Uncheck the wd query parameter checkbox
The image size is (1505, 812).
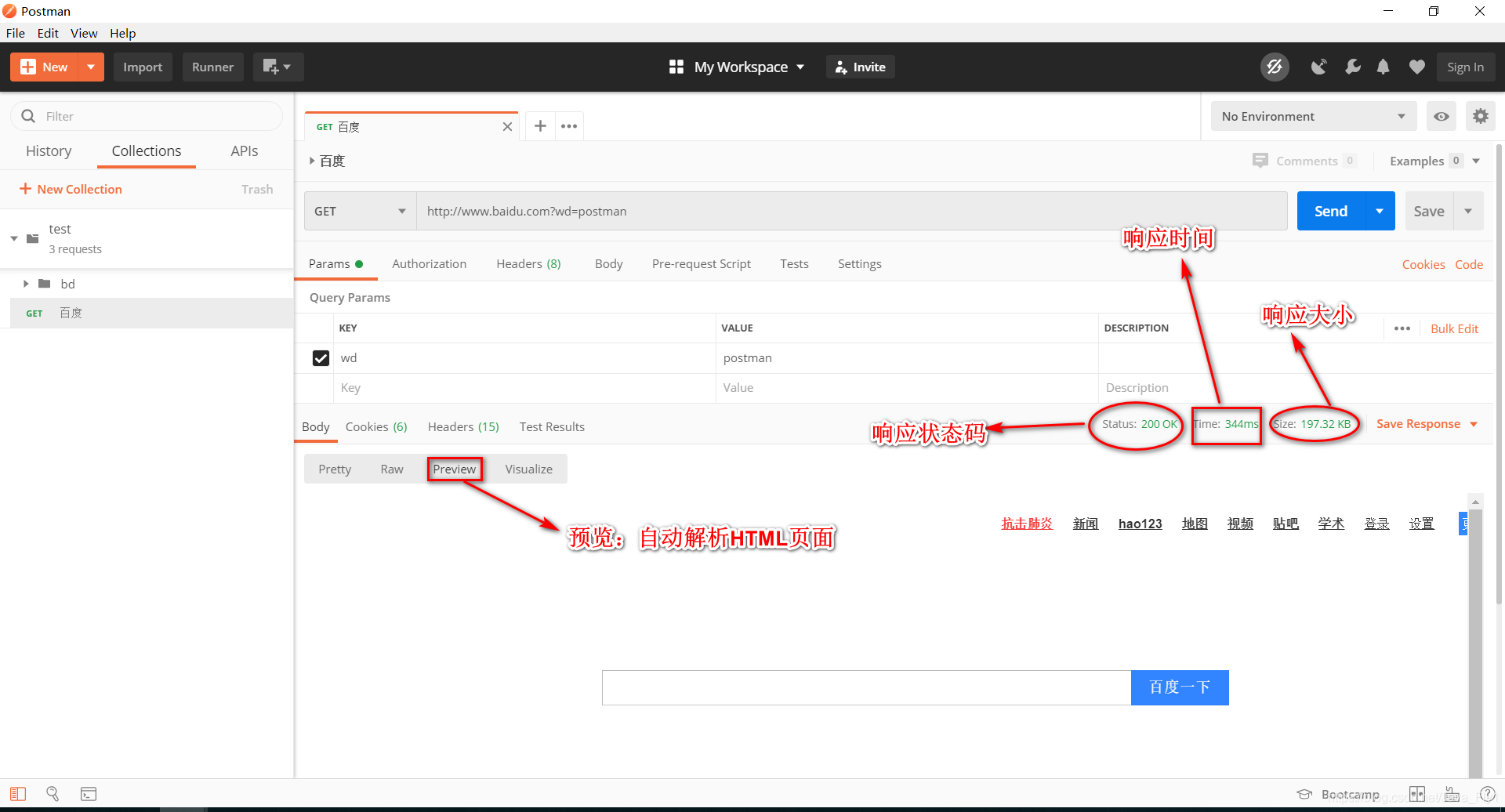pos(321,358)
